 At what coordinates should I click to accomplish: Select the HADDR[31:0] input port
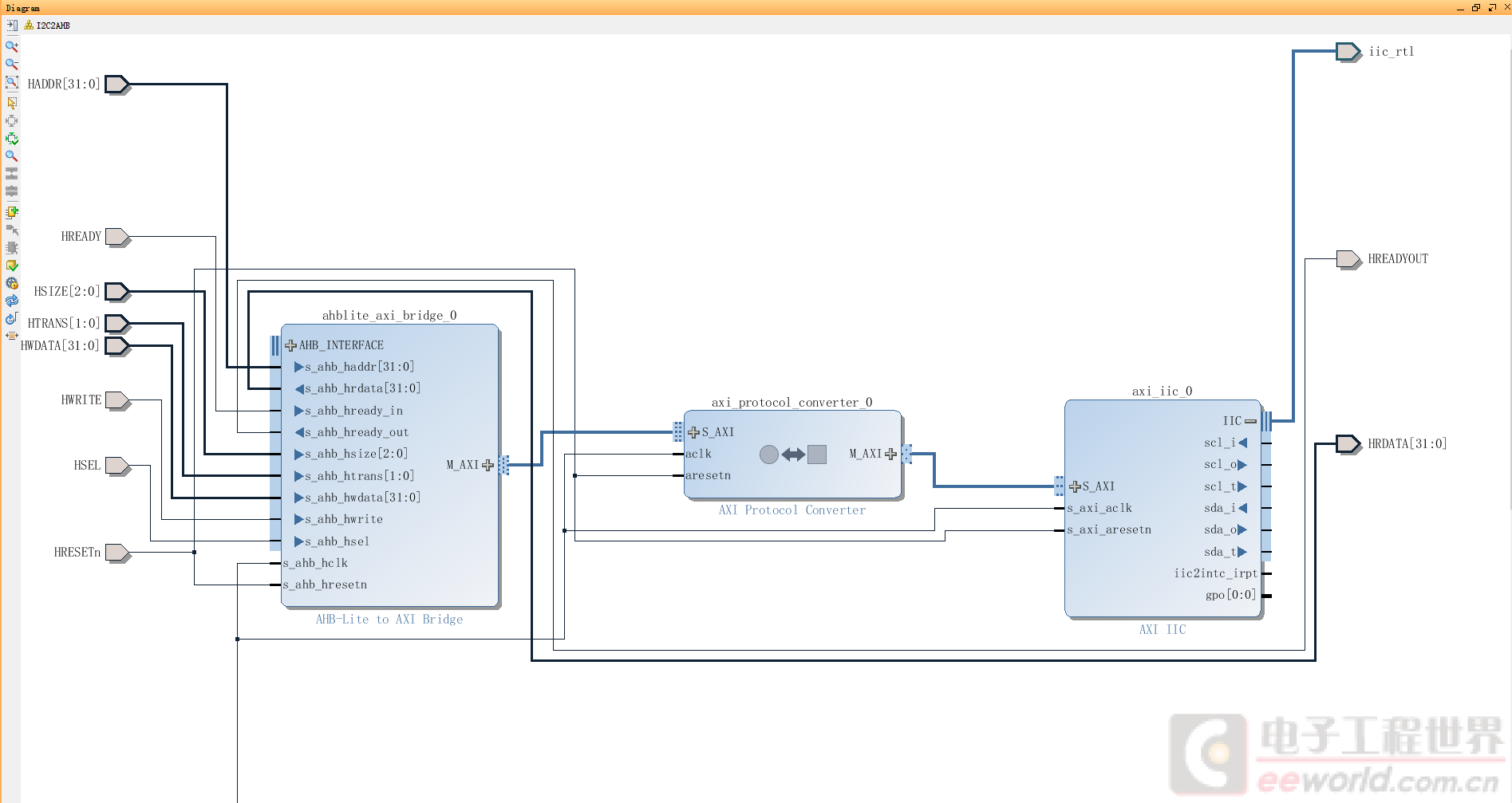117,85
